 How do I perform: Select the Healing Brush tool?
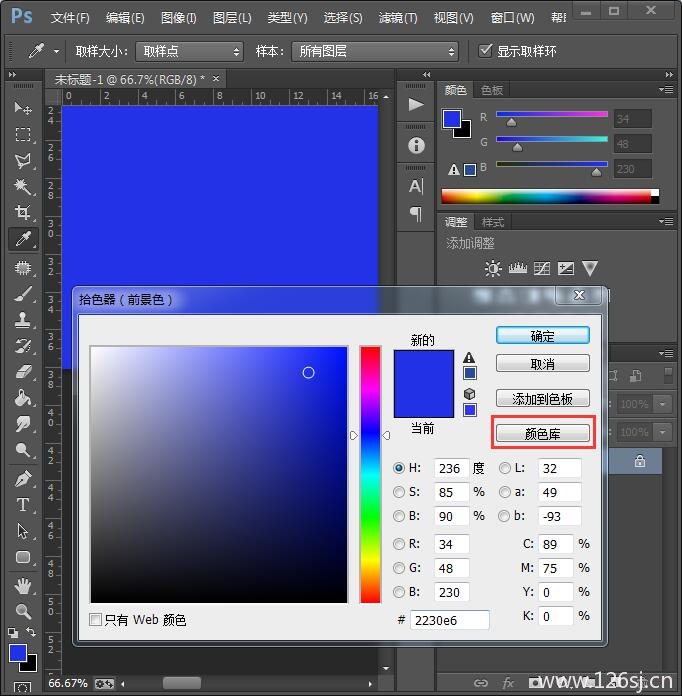(x=23, y=268)
